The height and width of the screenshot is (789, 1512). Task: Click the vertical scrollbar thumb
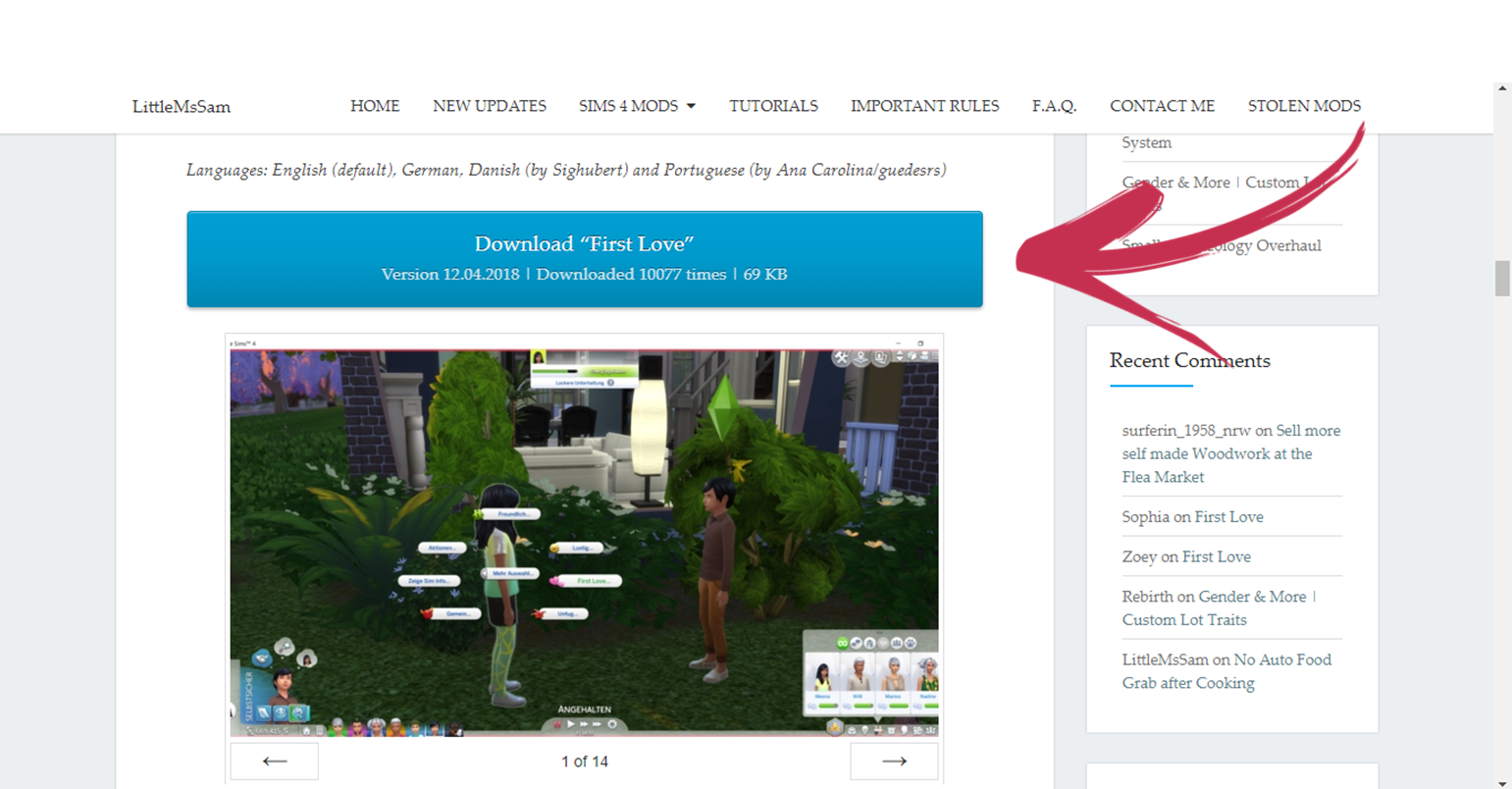1502,278
